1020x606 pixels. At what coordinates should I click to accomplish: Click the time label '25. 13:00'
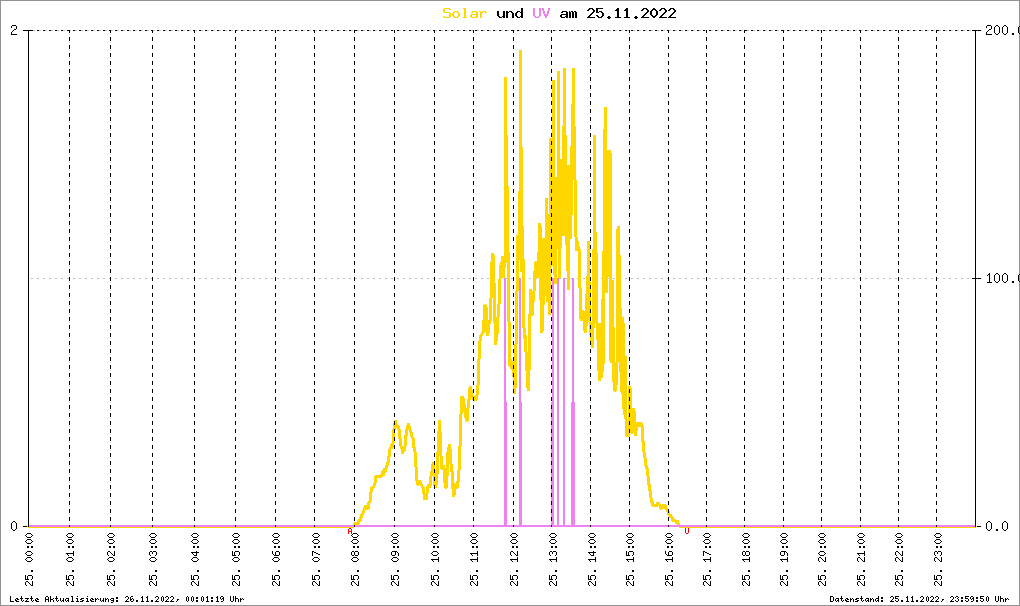pos(553,560)
